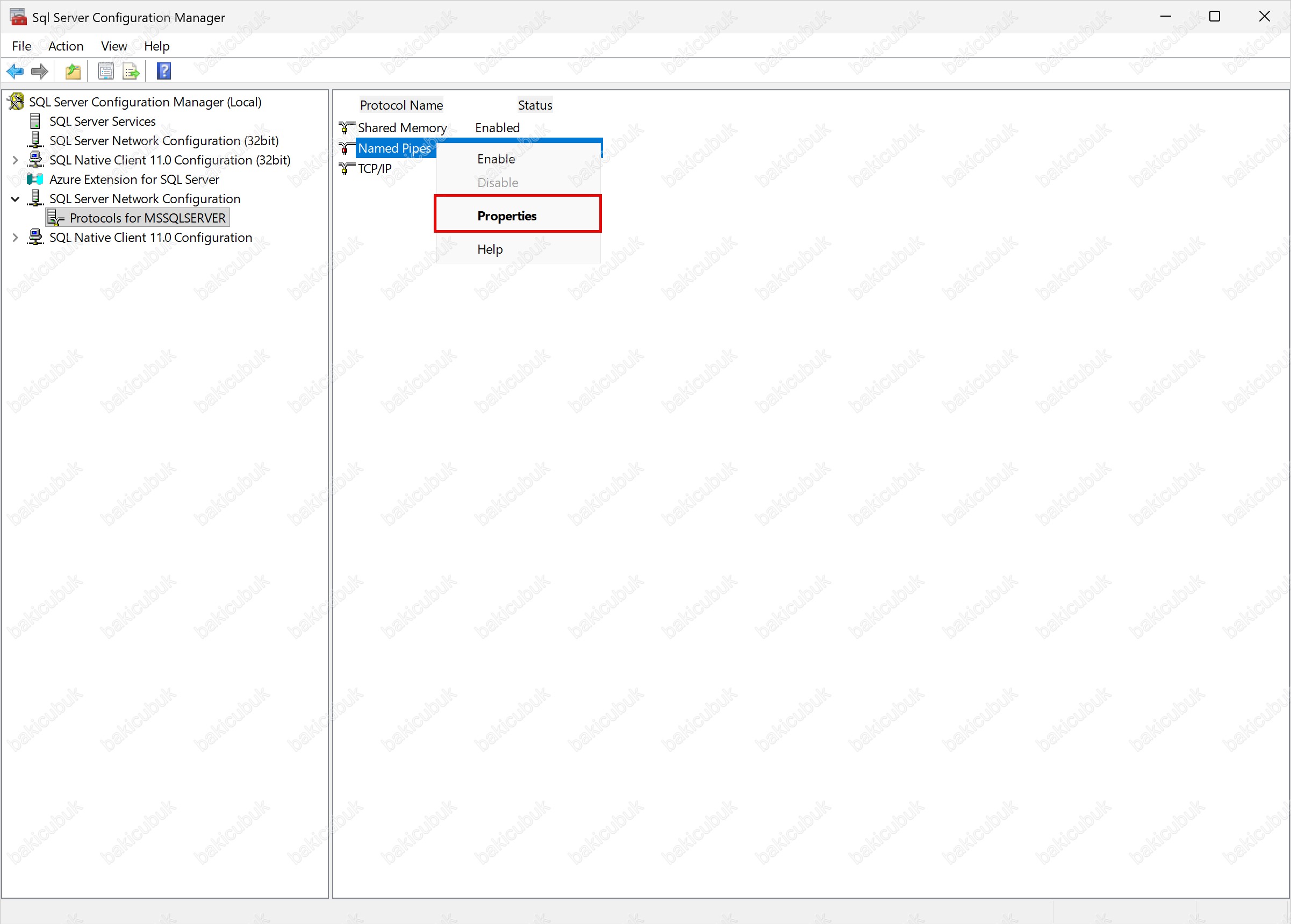Click the TCP/IP protocol icon
Image resolution: width=1291 pixels, height=924 pixels.
(346, 168)
